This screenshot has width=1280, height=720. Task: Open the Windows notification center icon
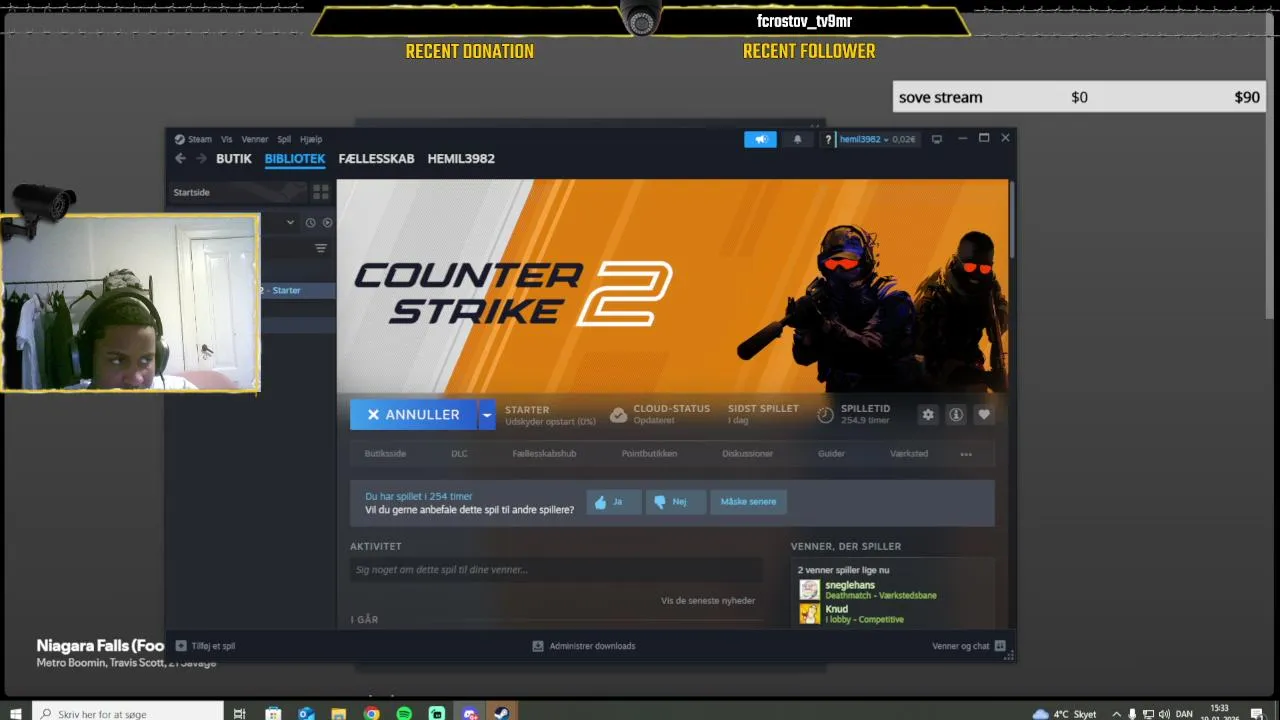(1257, 713)
